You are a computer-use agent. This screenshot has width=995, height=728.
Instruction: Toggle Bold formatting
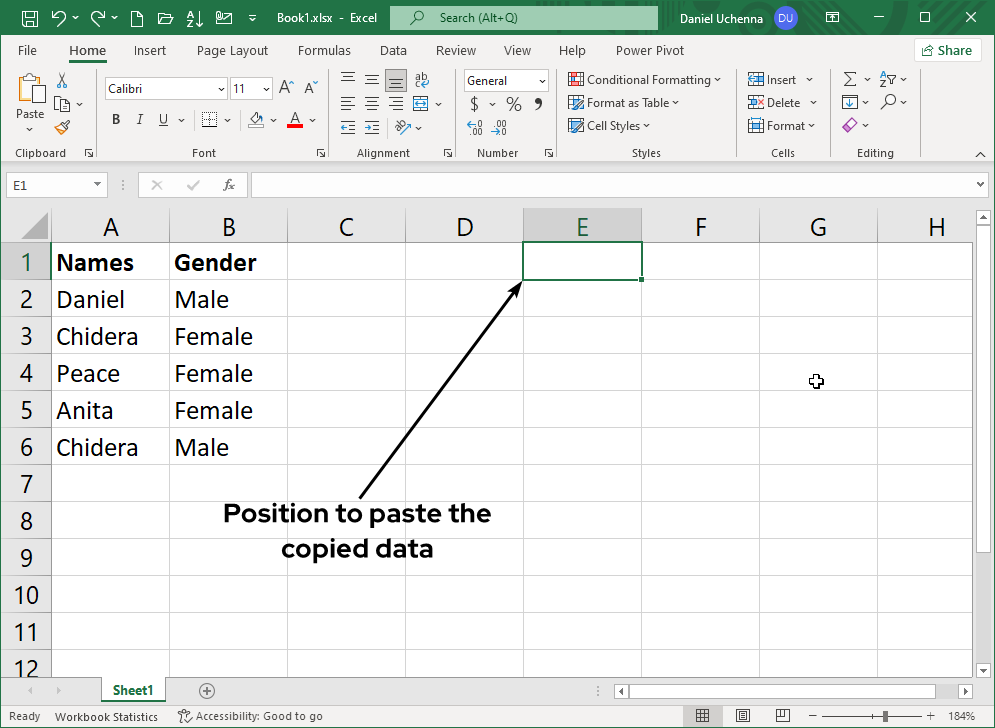pos(116,120)
